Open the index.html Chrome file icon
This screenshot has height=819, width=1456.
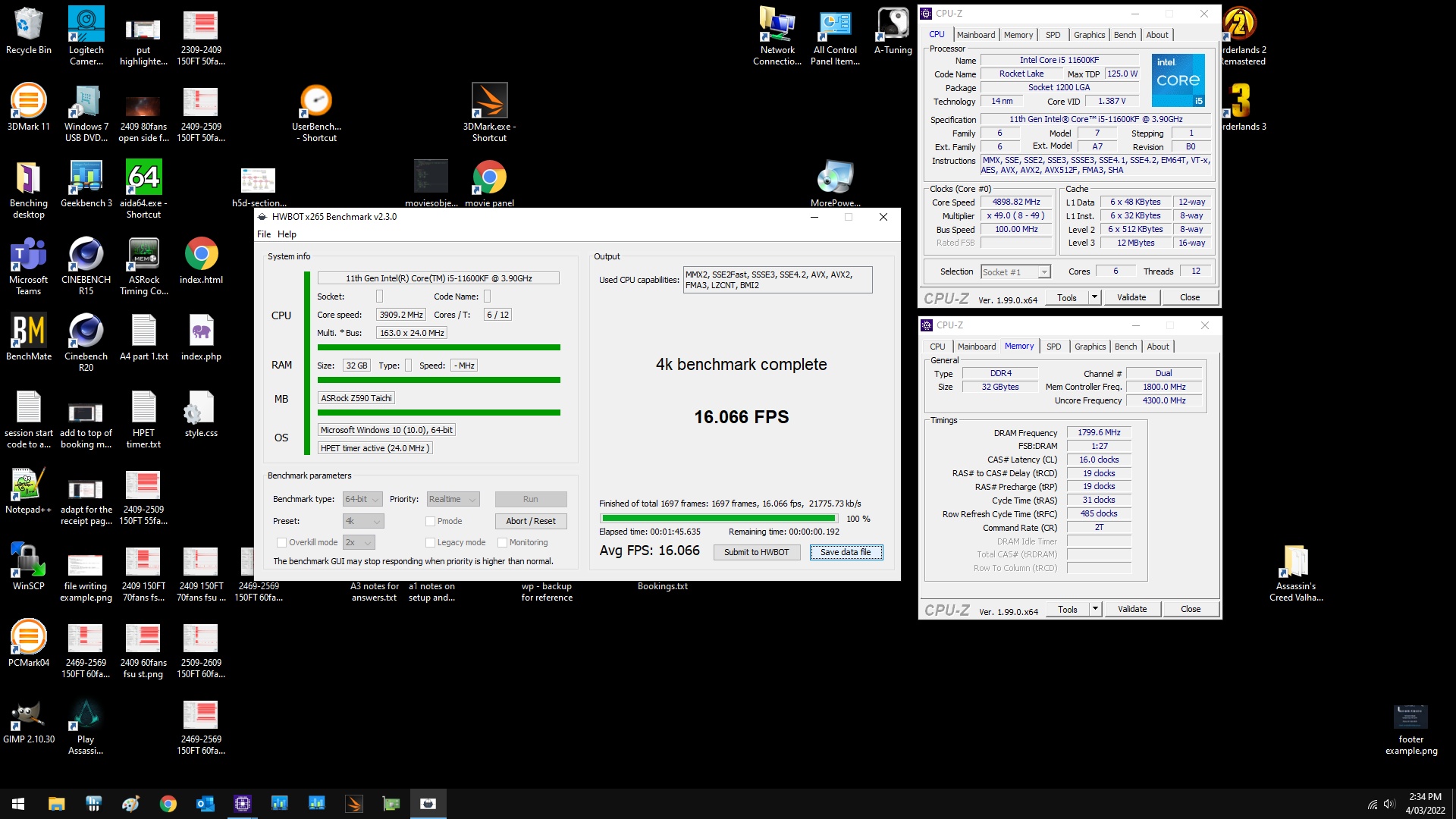click(x=201, y=261)
